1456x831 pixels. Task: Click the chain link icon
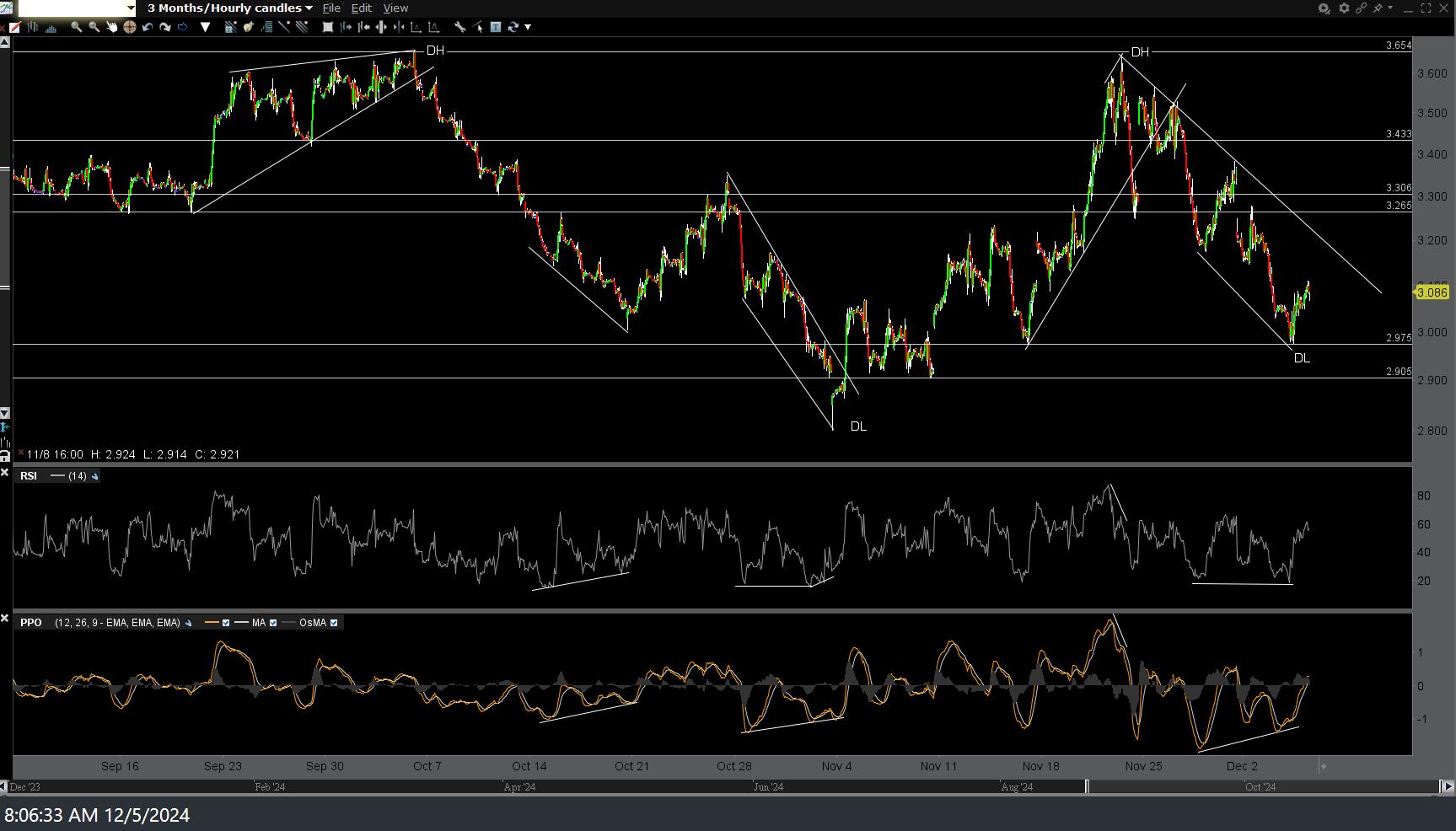click(1361, 8)
